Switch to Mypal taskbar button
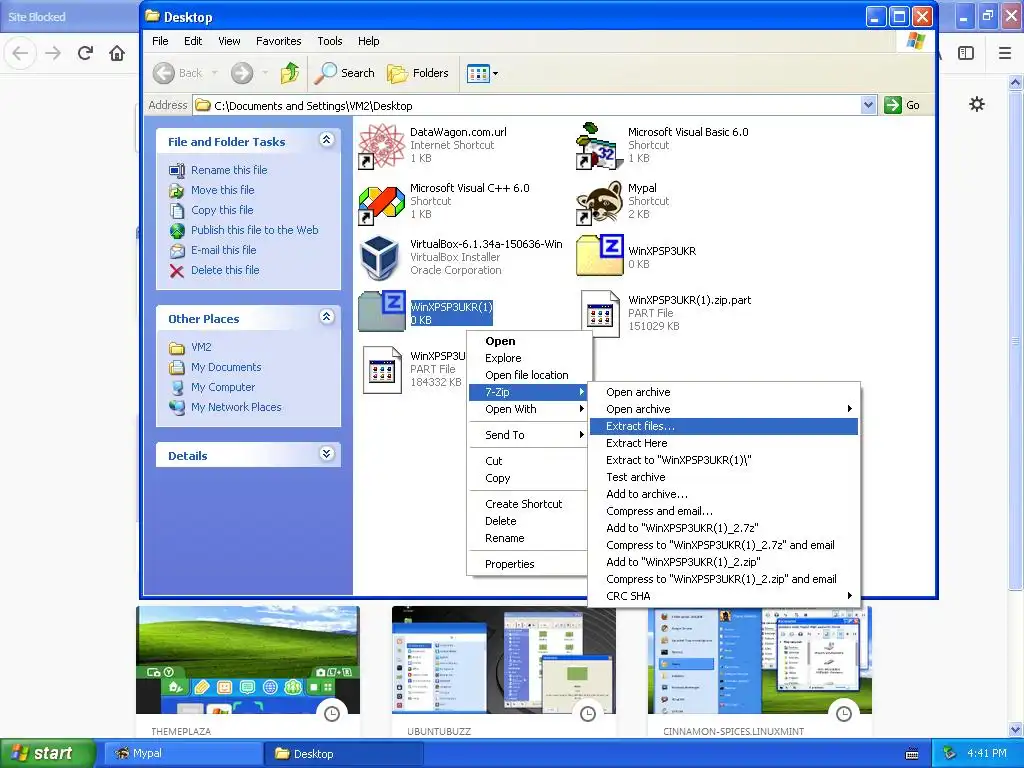1024x768 pixels. (183, 754)
